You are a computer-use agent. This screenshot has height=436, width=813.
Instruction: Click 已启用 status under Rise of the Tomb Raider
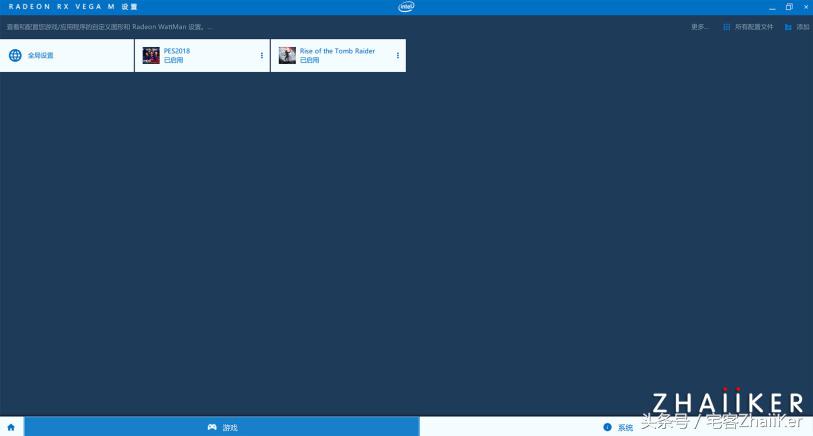(x=310, y=60)
